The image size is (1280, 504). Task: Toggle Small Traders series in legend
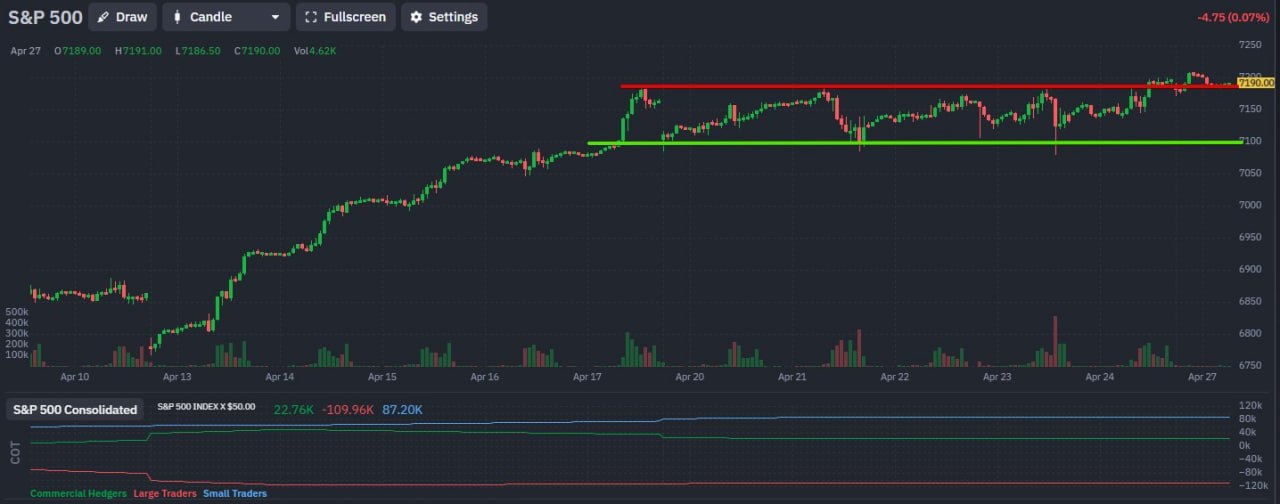click(x=235, y=494)
